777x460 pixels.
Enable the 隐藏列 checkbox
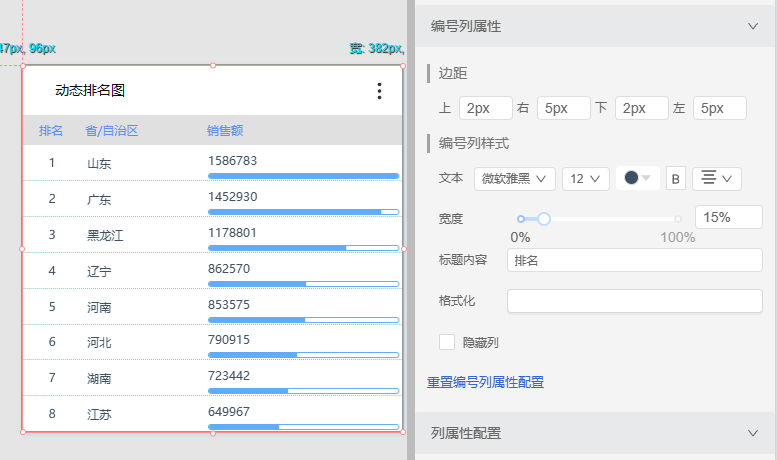(x=448, y=342)
